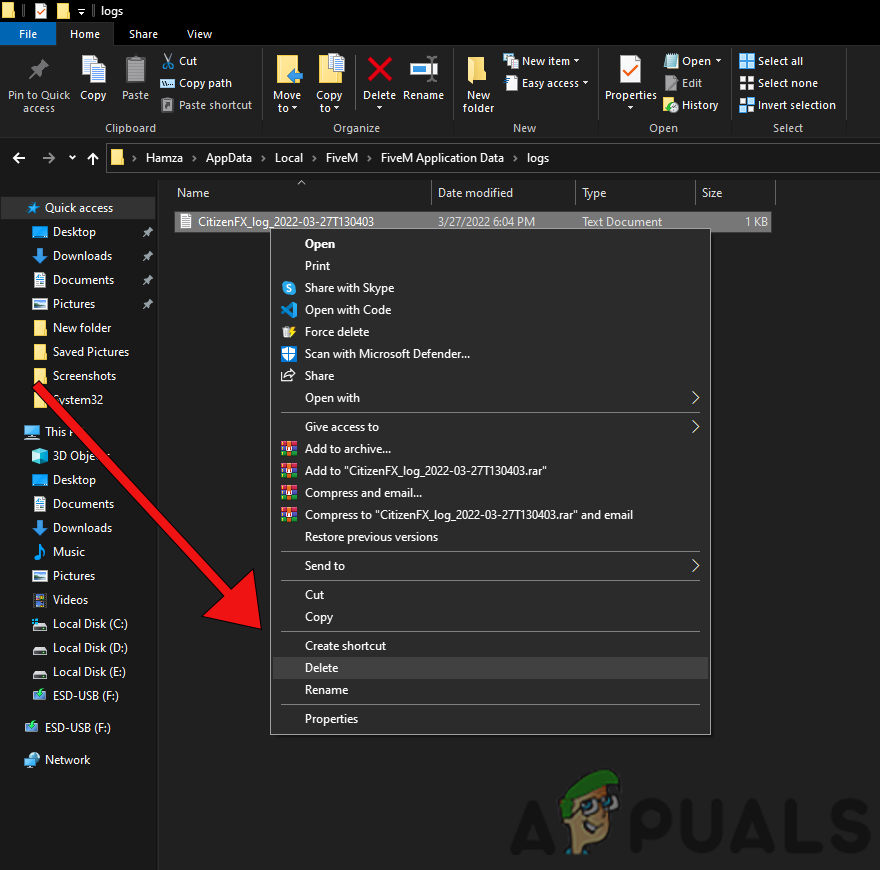Click Copy path in ribbon
This screenshot has width=880, height=870.
(x=196, y=83)
